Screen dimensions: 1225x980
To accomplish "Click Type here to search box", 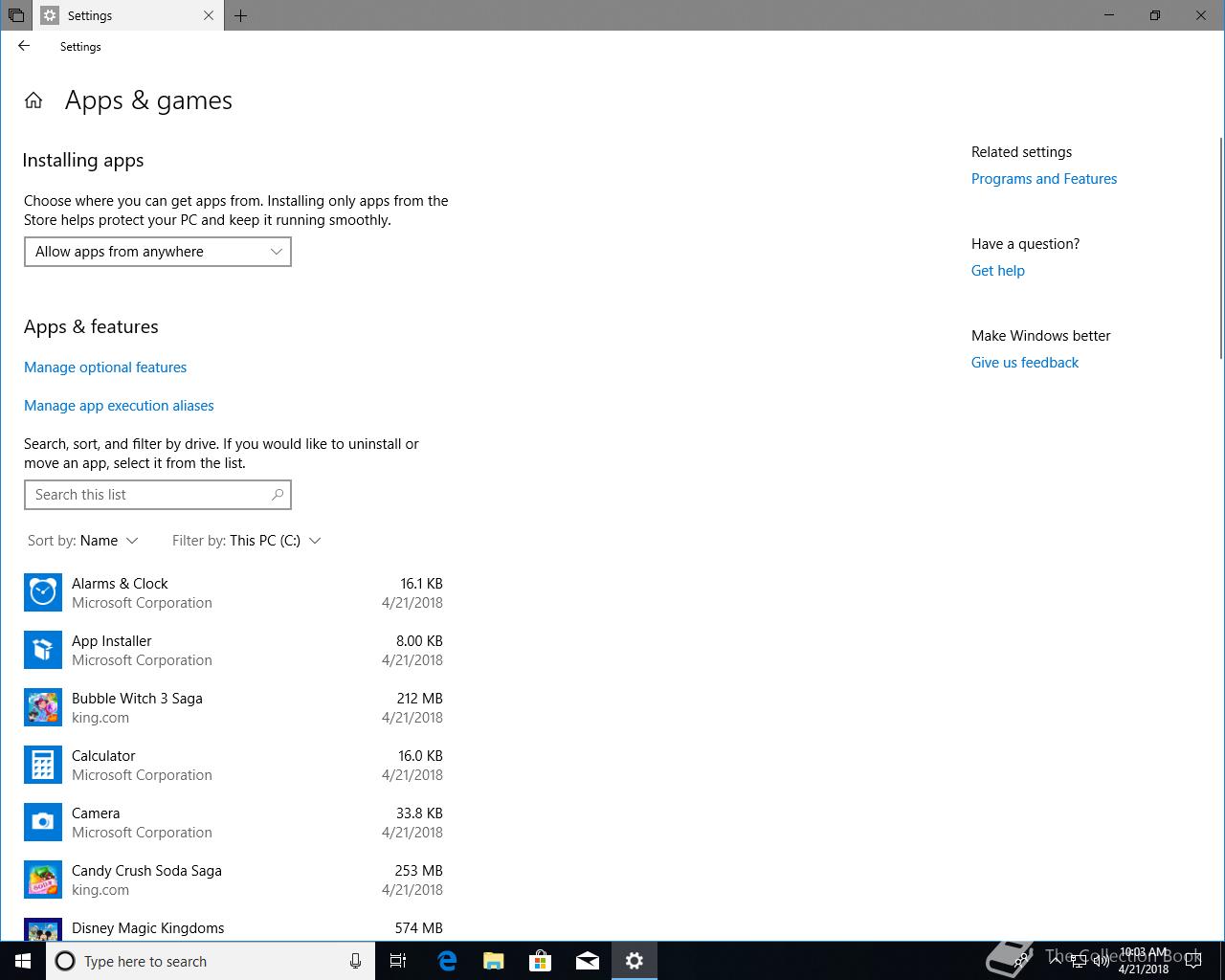I will pyautogui.click(x=211, y=961).
